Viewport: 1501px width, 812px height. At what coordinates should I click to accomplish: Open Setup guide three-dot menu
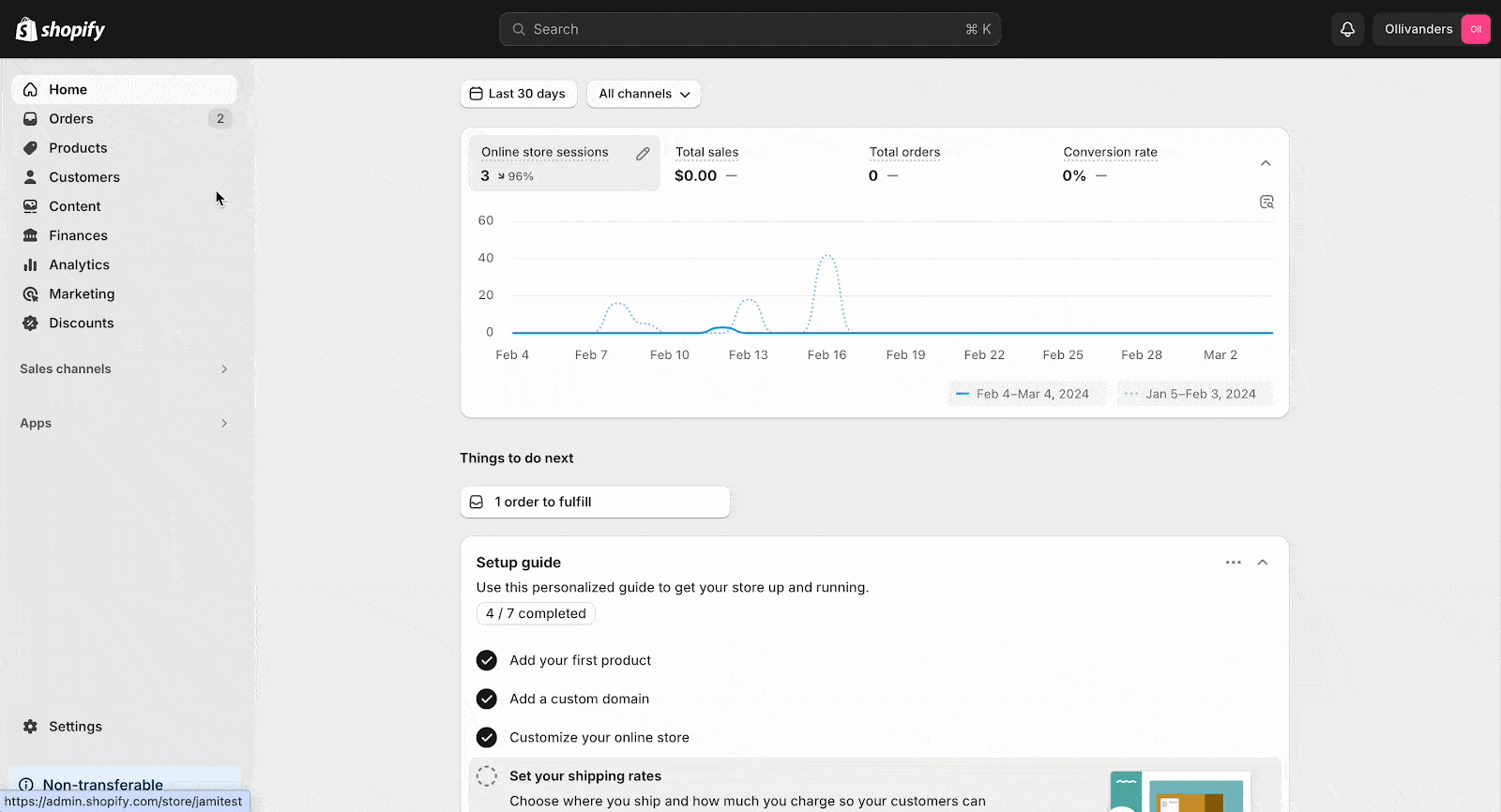[1233, 563]
